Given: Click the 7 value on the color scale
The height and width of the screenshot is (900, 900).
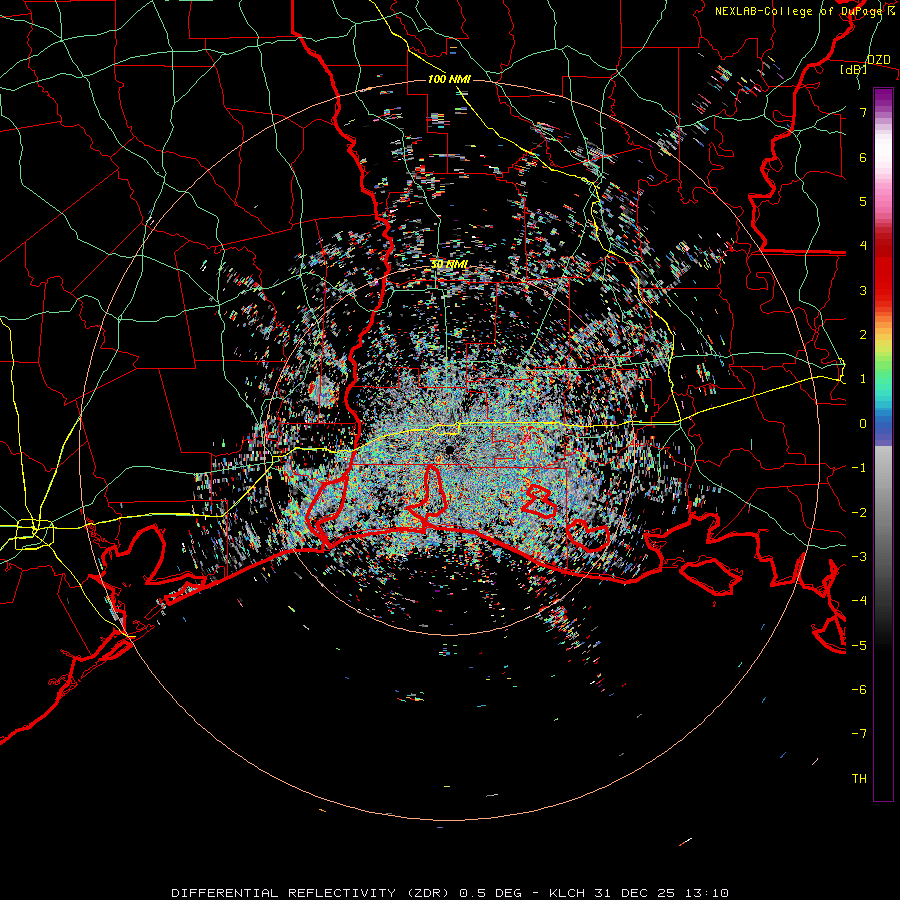Looking at the screenshot, I should click(x=863, y=112).
